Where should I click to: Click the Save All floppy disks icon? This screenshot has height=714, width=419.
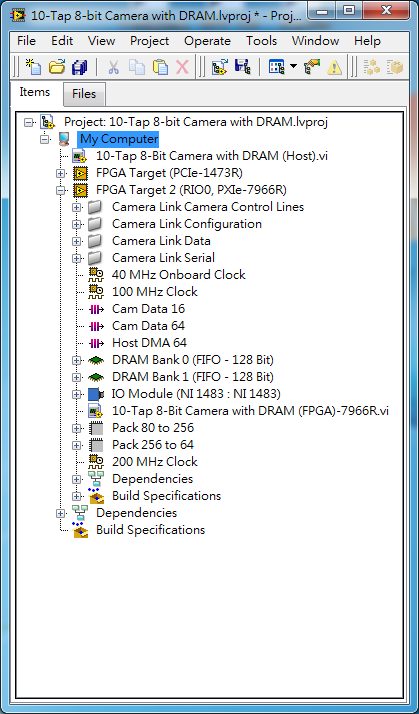[79, 67]
